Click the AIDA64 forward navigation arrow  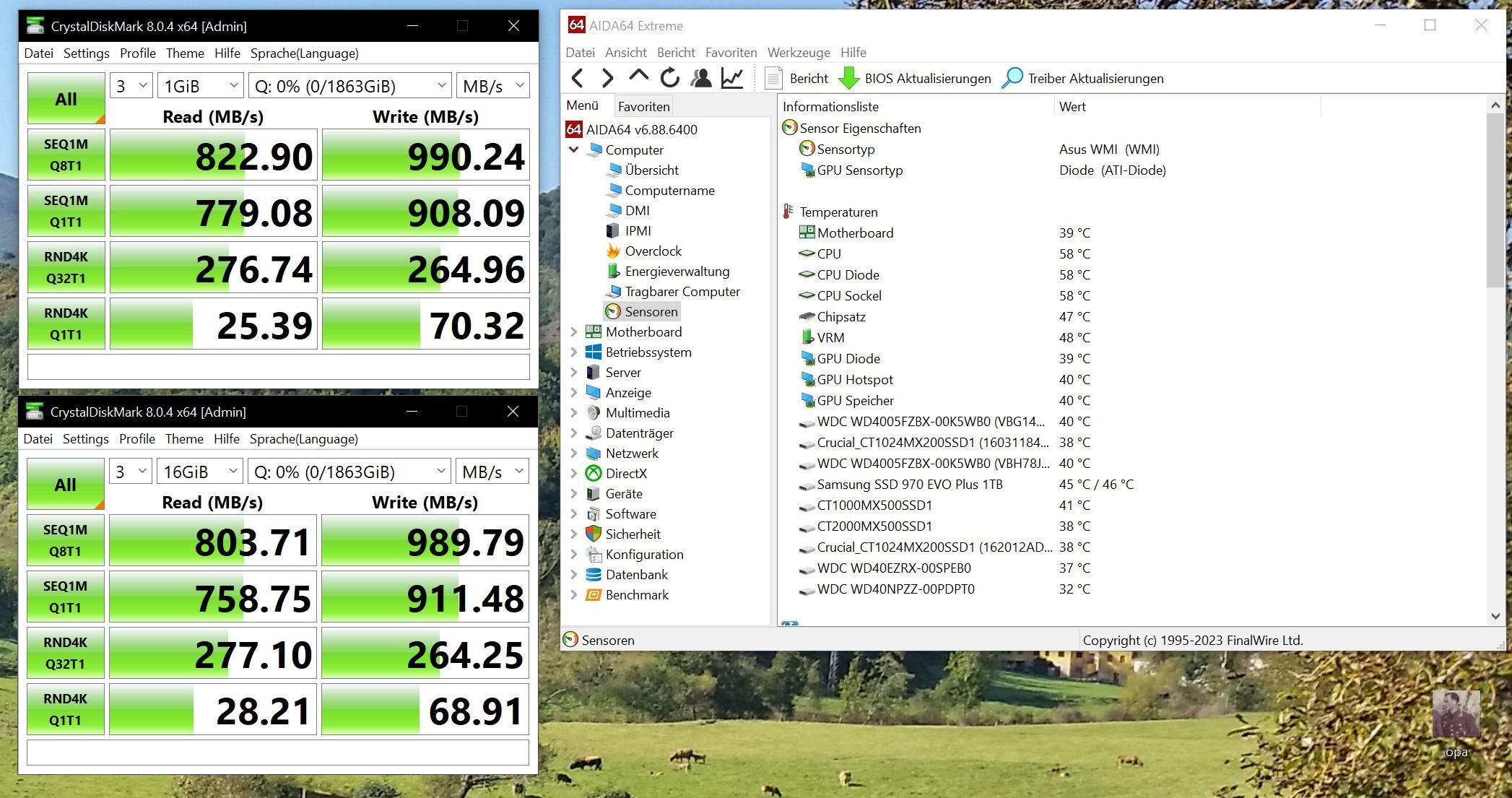(607, 78)
